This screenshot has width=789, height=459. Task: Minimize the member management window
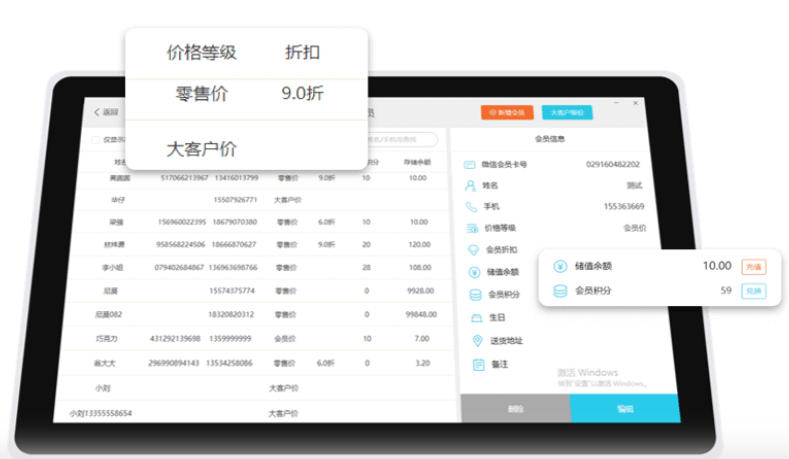616,103
